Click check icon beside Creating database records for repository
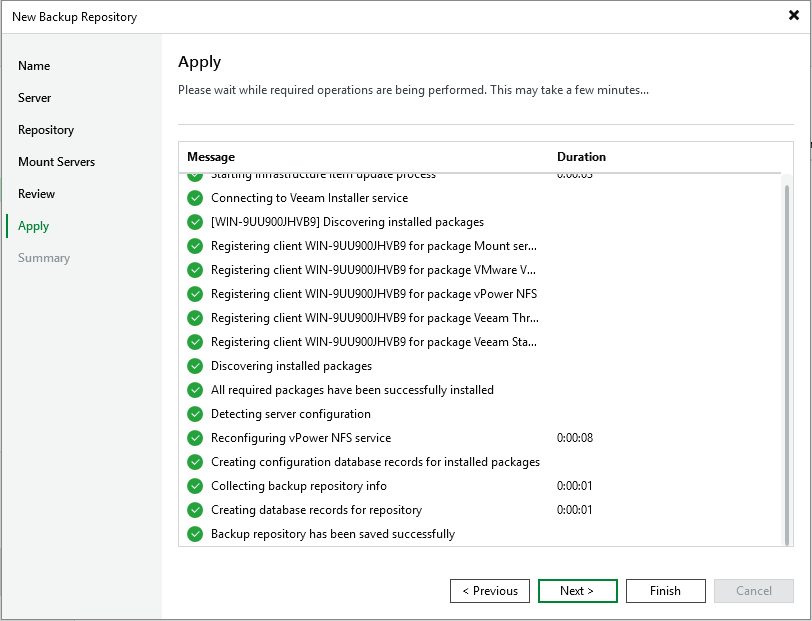This screenshot has height=621, width=812. (x=195, y=510)
